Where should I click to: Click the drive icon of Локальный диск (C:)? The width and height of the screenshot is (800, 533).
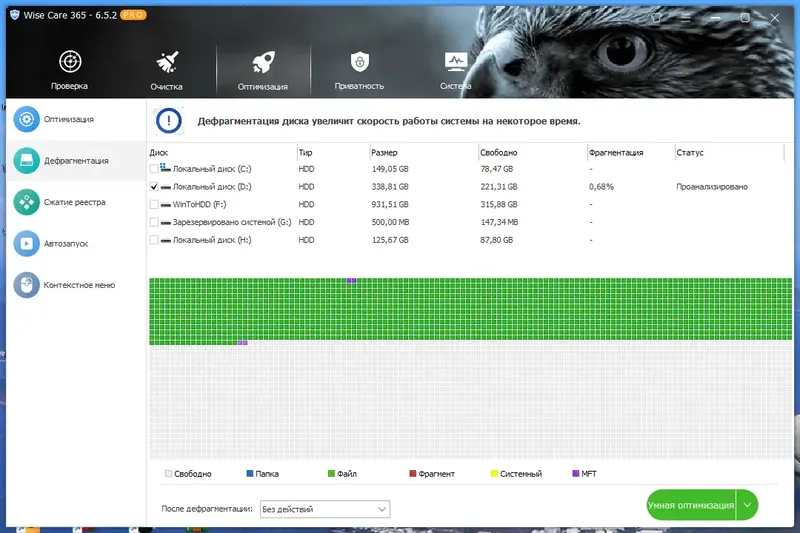(165, 168)
